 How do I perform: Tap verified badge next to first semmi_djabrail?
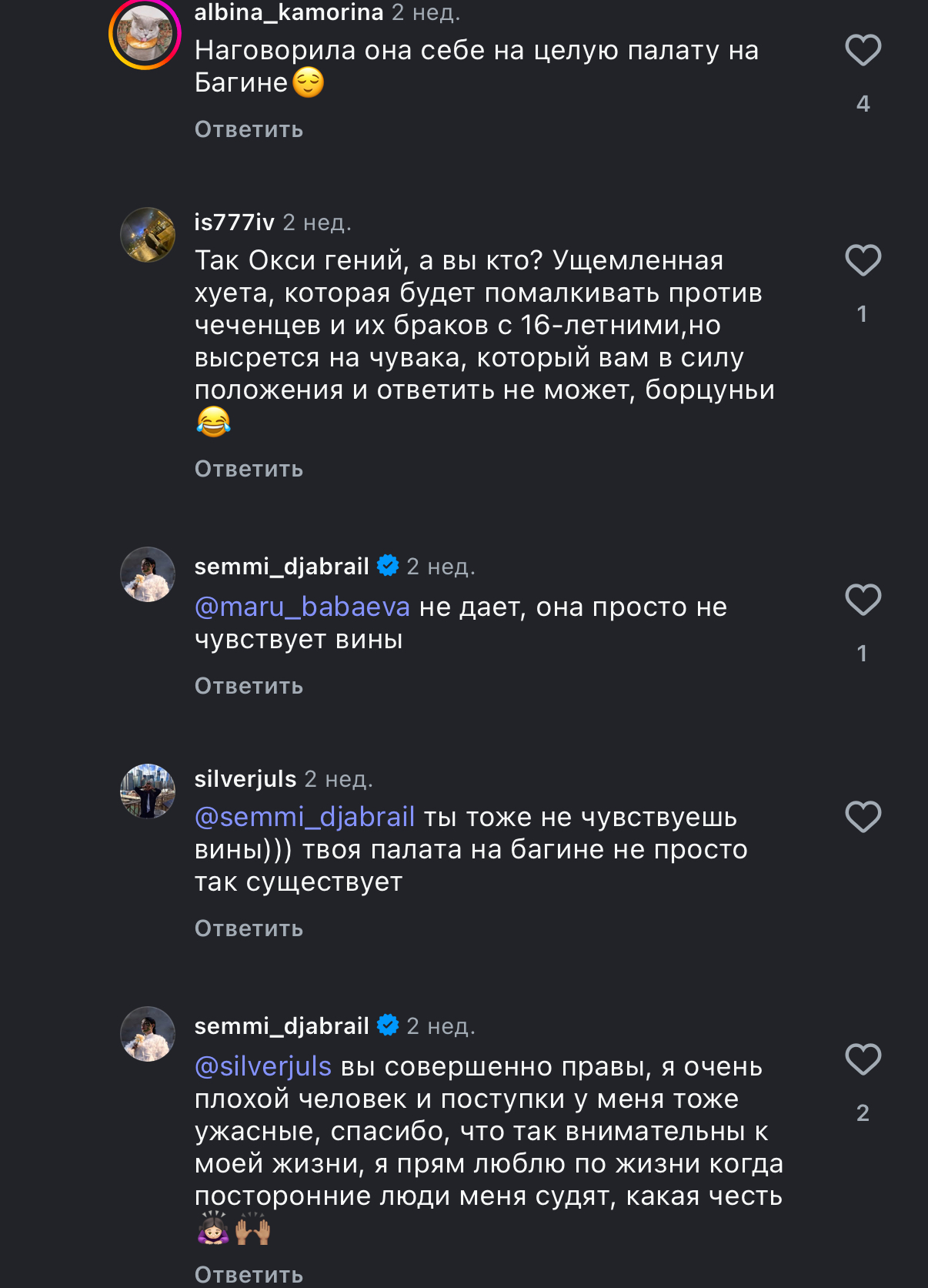coord(388,566)
